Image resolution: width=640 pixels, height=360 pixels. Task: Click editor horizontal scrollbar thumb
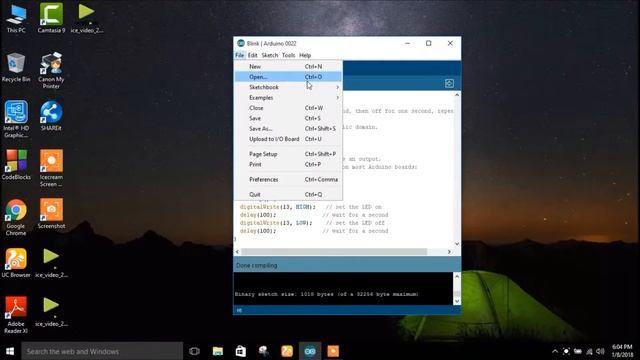[x=334, y=252]
